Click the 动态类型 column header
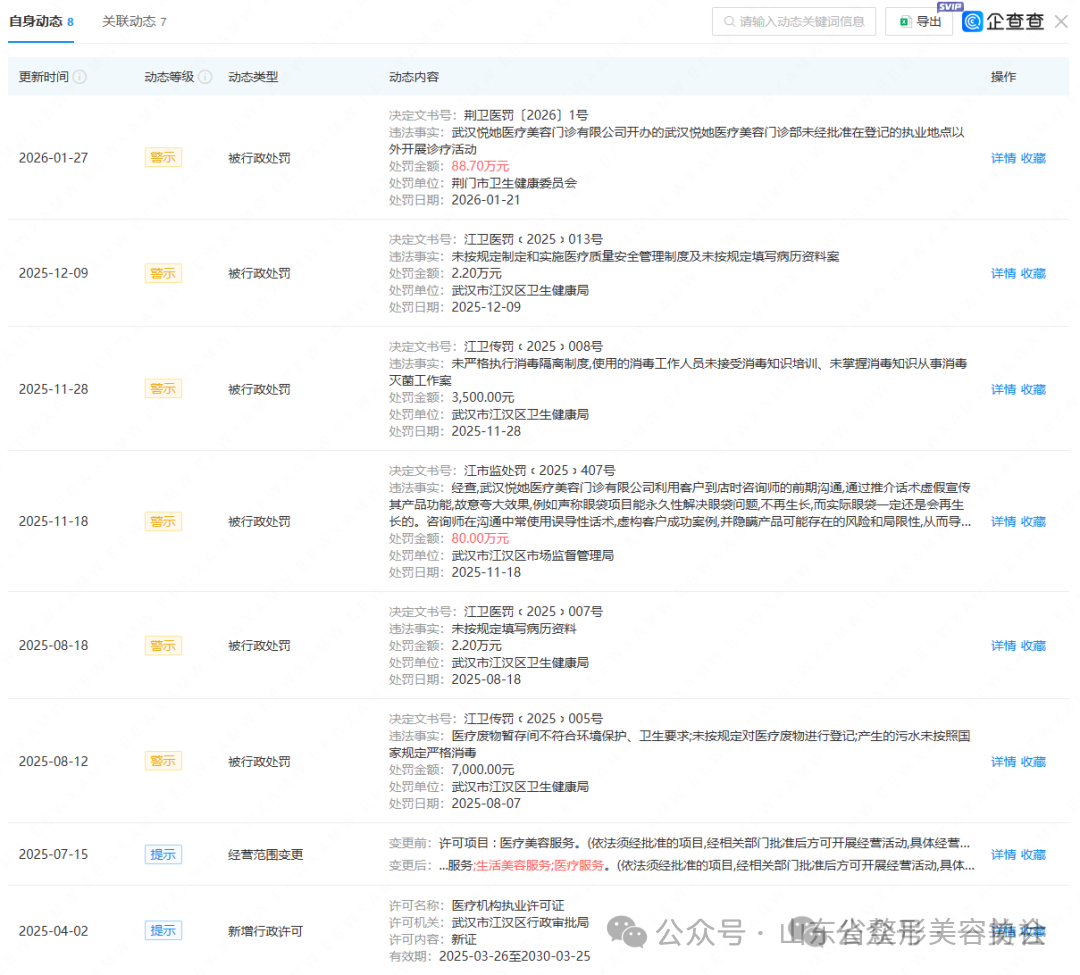Viewport: 1080px width, 975px height. pyautogui.click(x=253, y=77)
